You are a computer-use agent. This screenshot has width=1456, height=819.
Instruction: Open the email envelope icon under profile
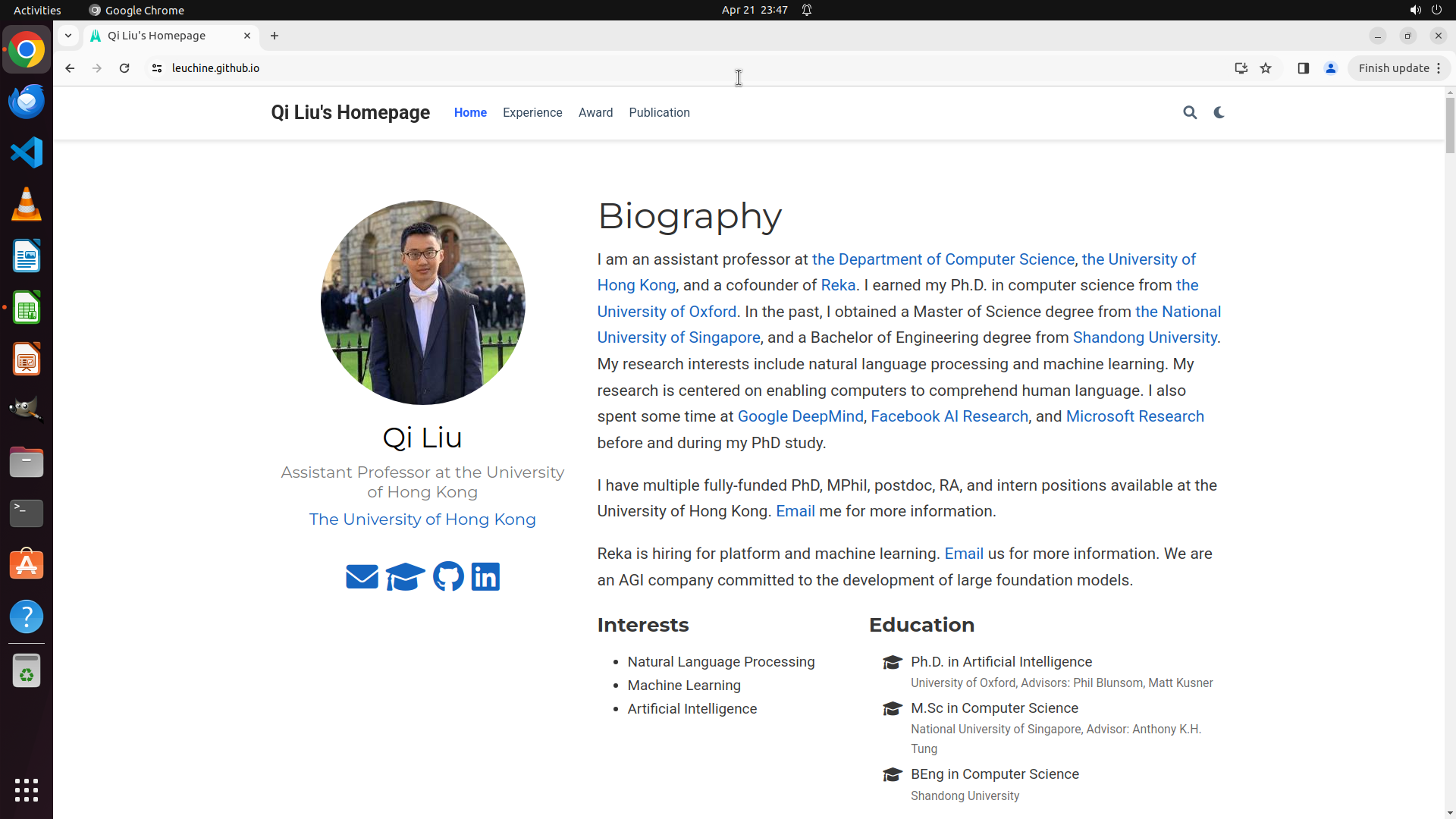tap(362, 577)
